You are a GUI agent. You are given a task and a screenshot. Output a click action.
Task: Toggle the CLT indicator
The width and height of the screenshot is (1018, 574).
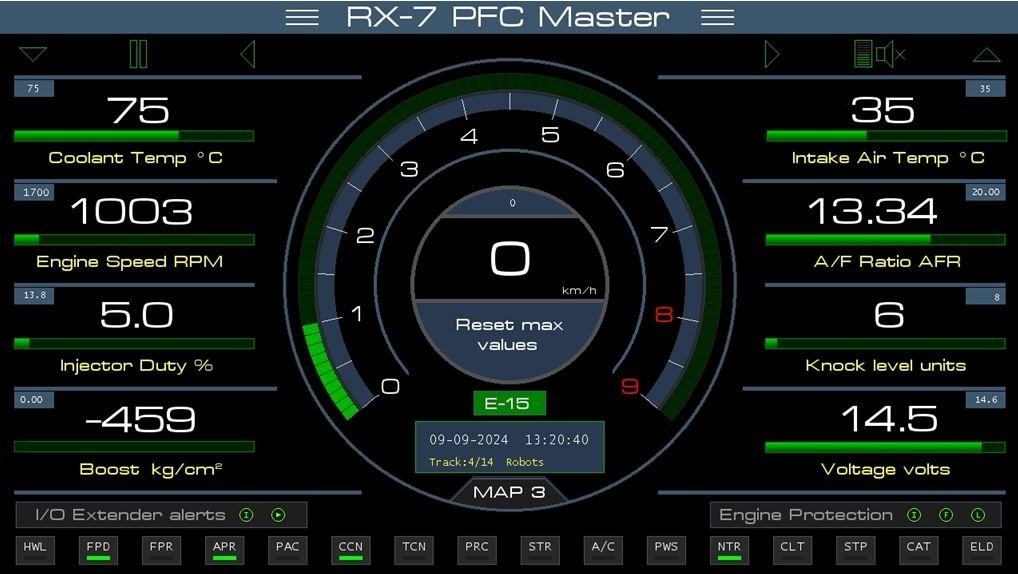[792, 549]
